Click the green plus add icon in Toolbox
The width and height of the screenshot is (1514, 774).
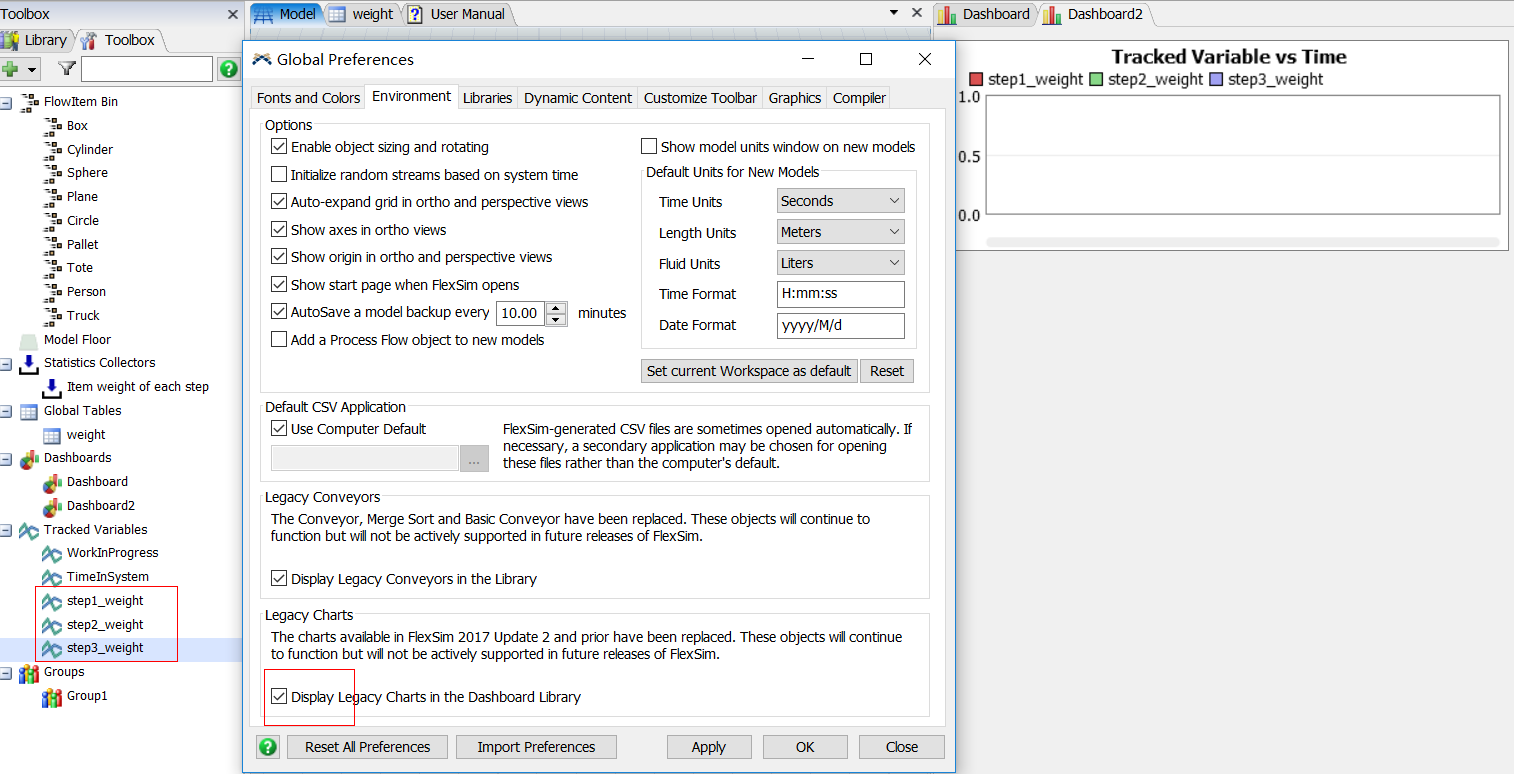coord(12,69)
